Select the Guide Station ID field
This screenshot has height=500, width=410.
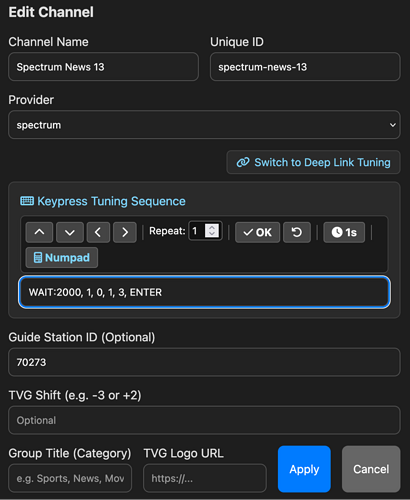(204, 362)
